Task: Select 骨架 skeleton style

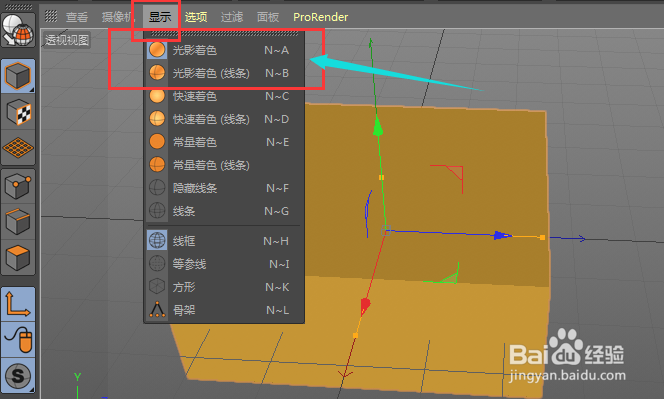Action: click(224, 310)
